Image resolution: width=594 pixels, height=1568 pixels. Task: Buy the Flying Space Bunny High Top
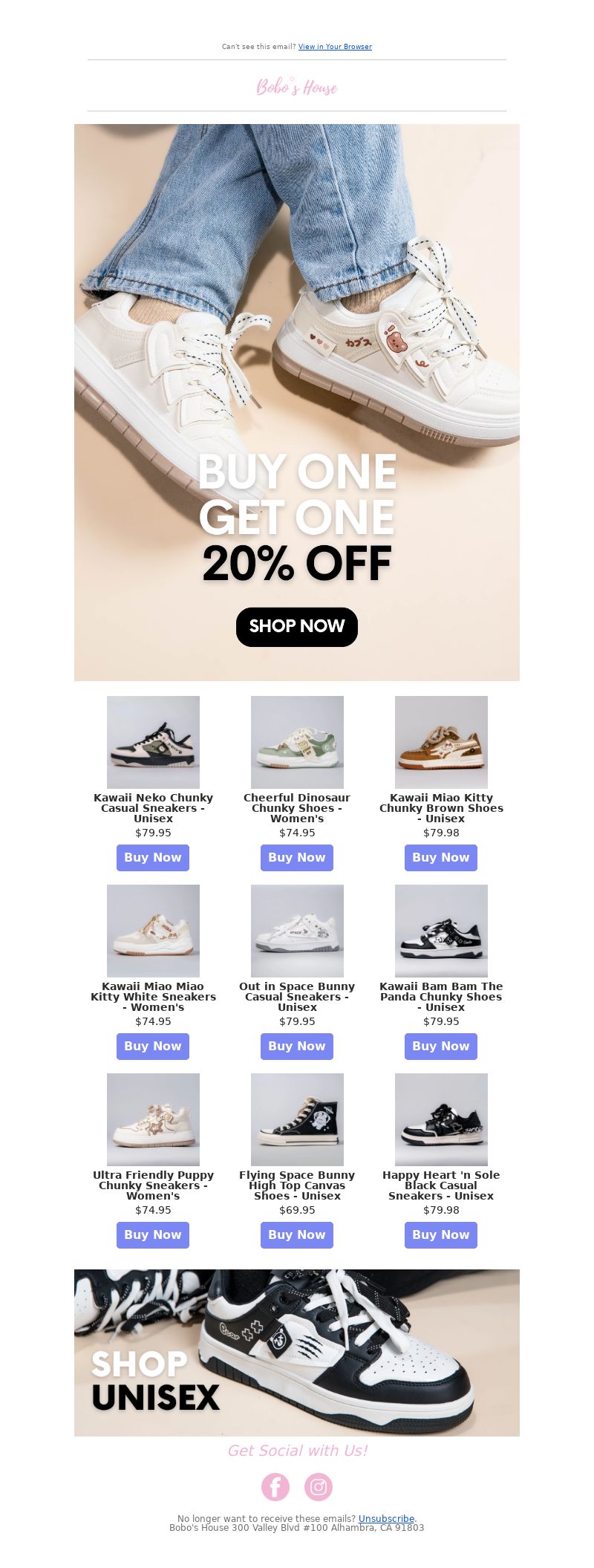(297, 1234)
